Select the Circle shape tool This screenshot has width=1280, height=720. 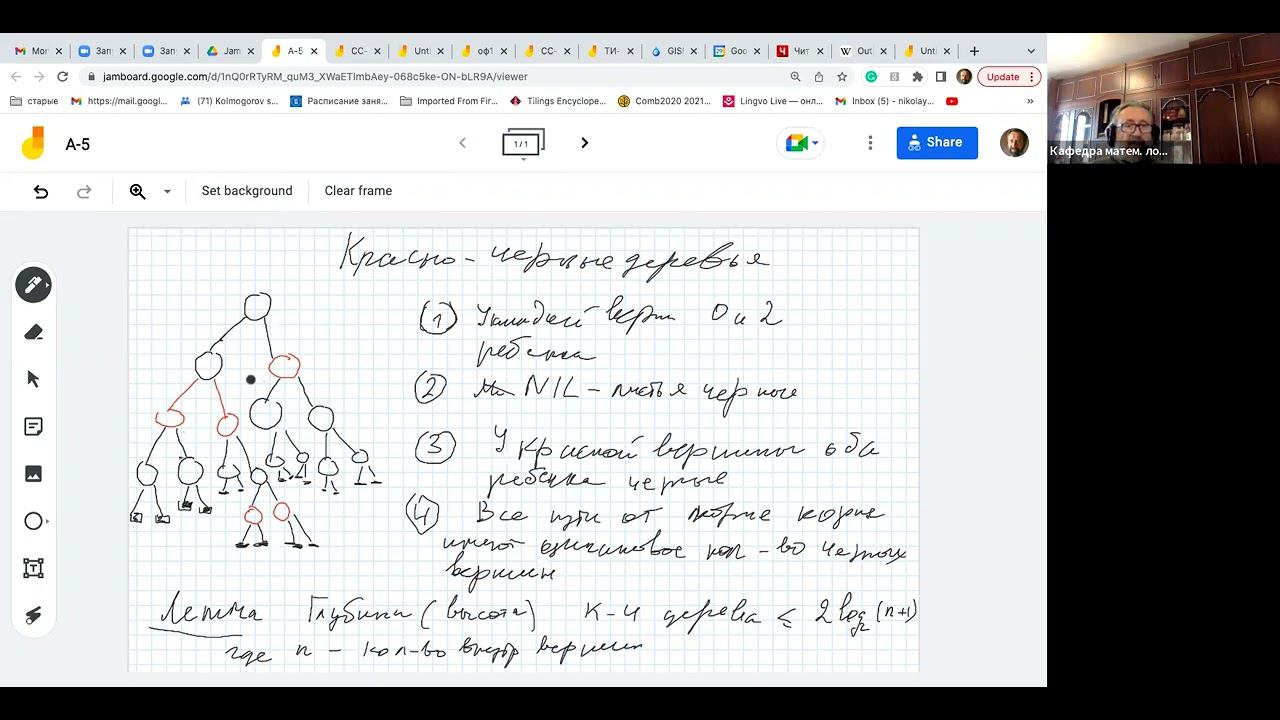(33, 521)
